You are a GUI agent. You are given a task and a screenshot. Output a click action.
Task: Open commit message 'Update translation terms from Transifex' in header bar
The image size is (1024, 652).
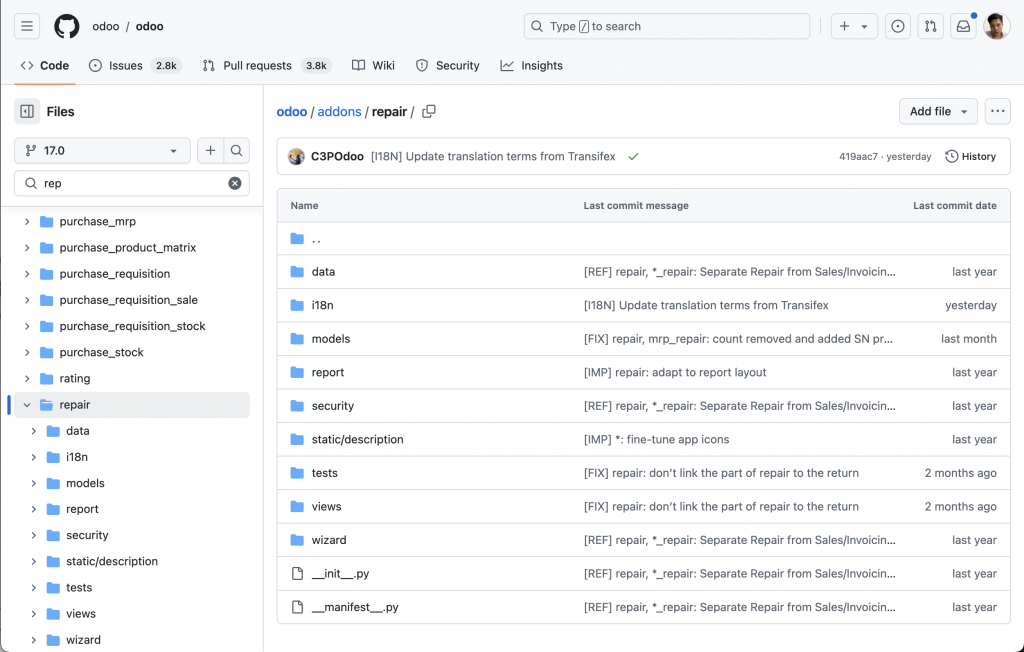(493, 157)
